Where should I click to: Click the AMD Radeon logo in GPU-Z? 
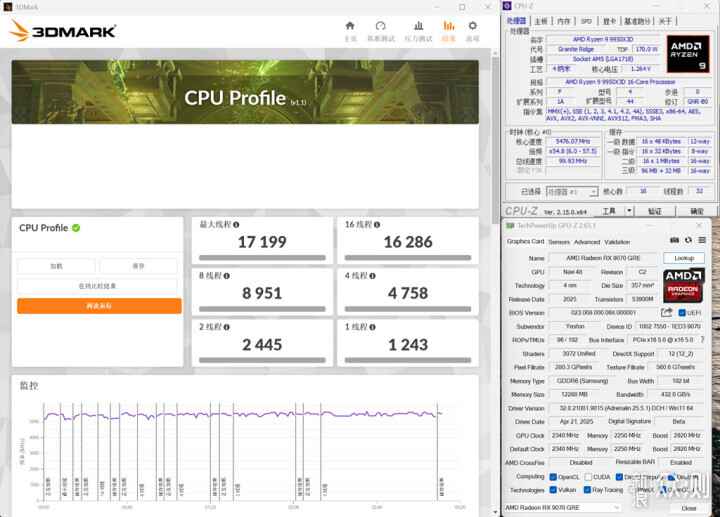point(684,286)
